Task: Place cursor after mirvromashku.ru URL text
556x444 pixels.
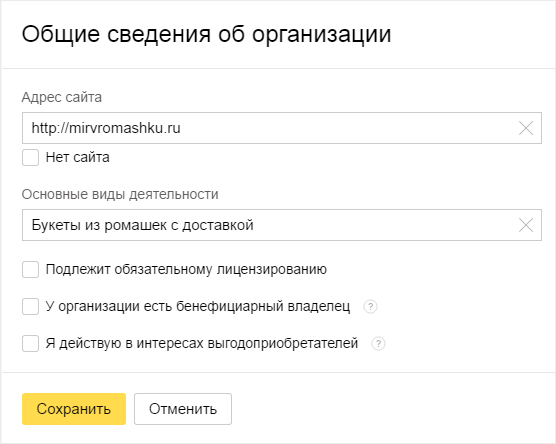Action: pos(182,128)
